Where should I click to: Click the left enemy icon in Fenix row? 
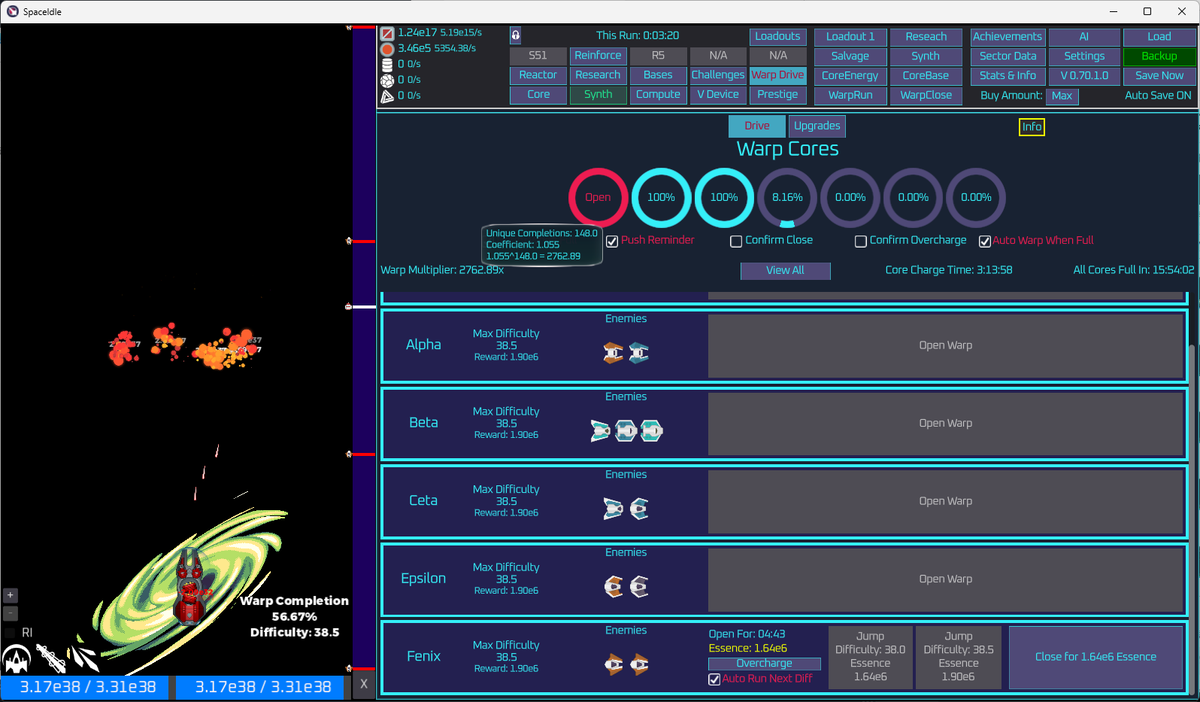(614, 663)
